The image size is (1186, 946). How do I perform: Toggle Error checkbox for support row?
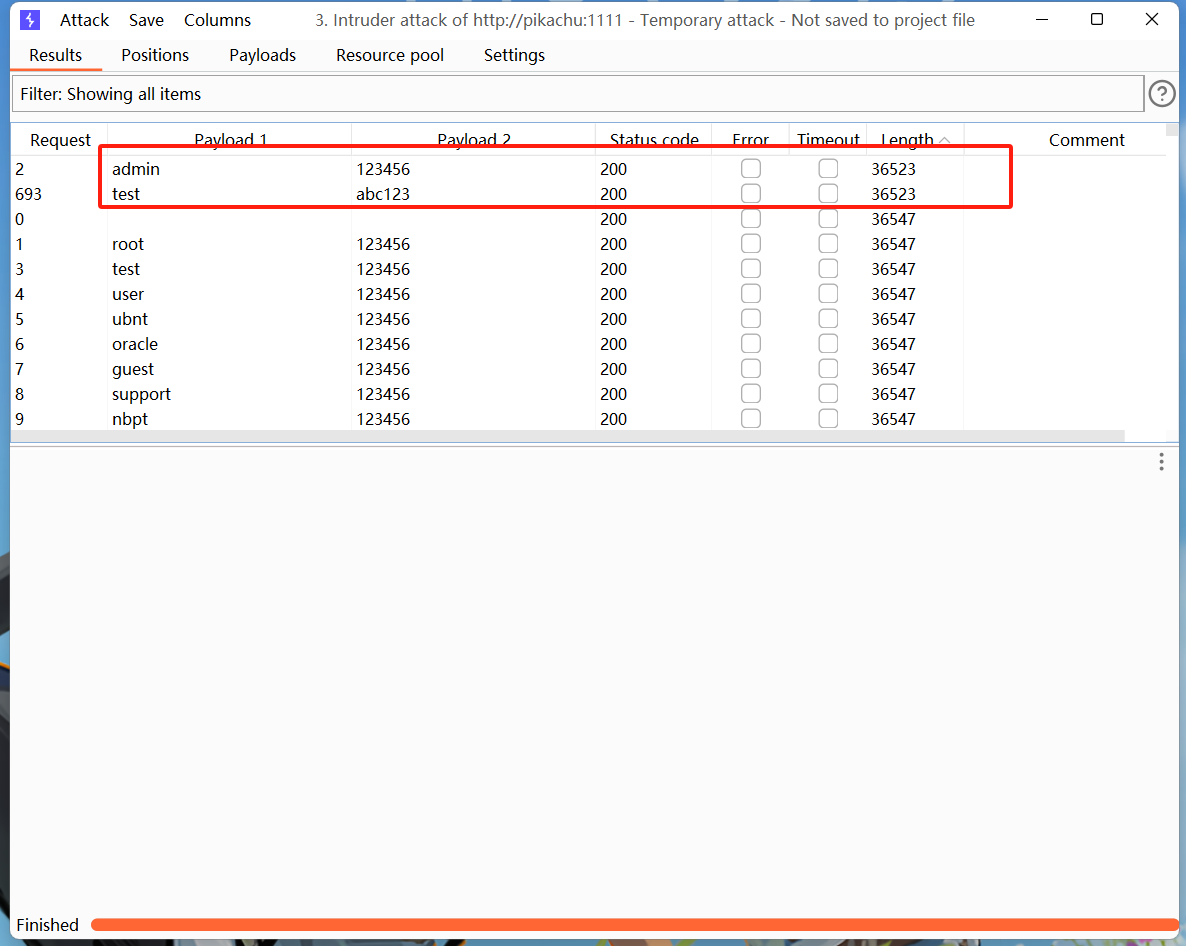(x=751, y=393)
